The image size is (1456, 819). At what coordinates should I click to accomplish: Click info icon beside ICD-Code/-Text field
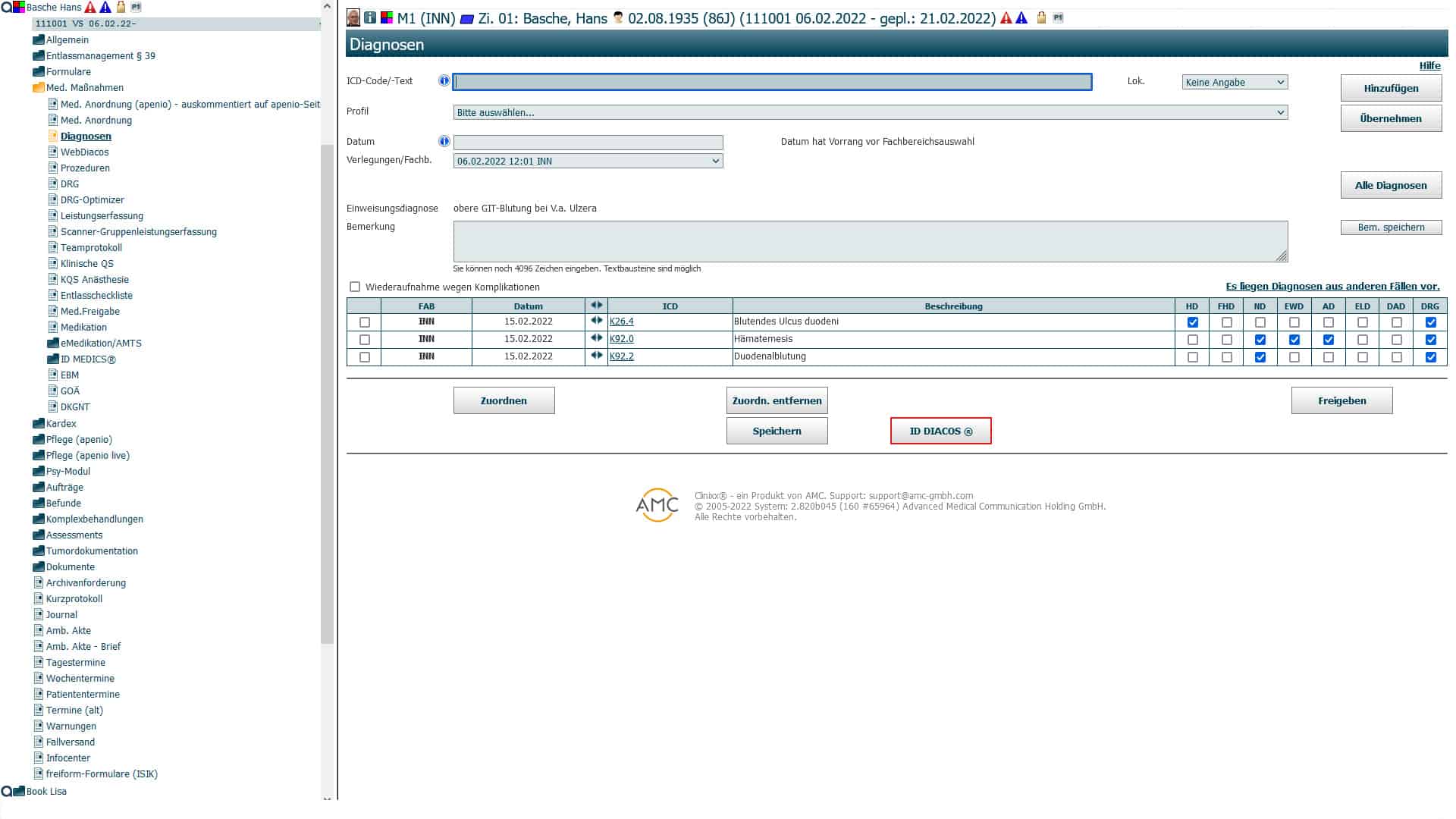[444, 81]
